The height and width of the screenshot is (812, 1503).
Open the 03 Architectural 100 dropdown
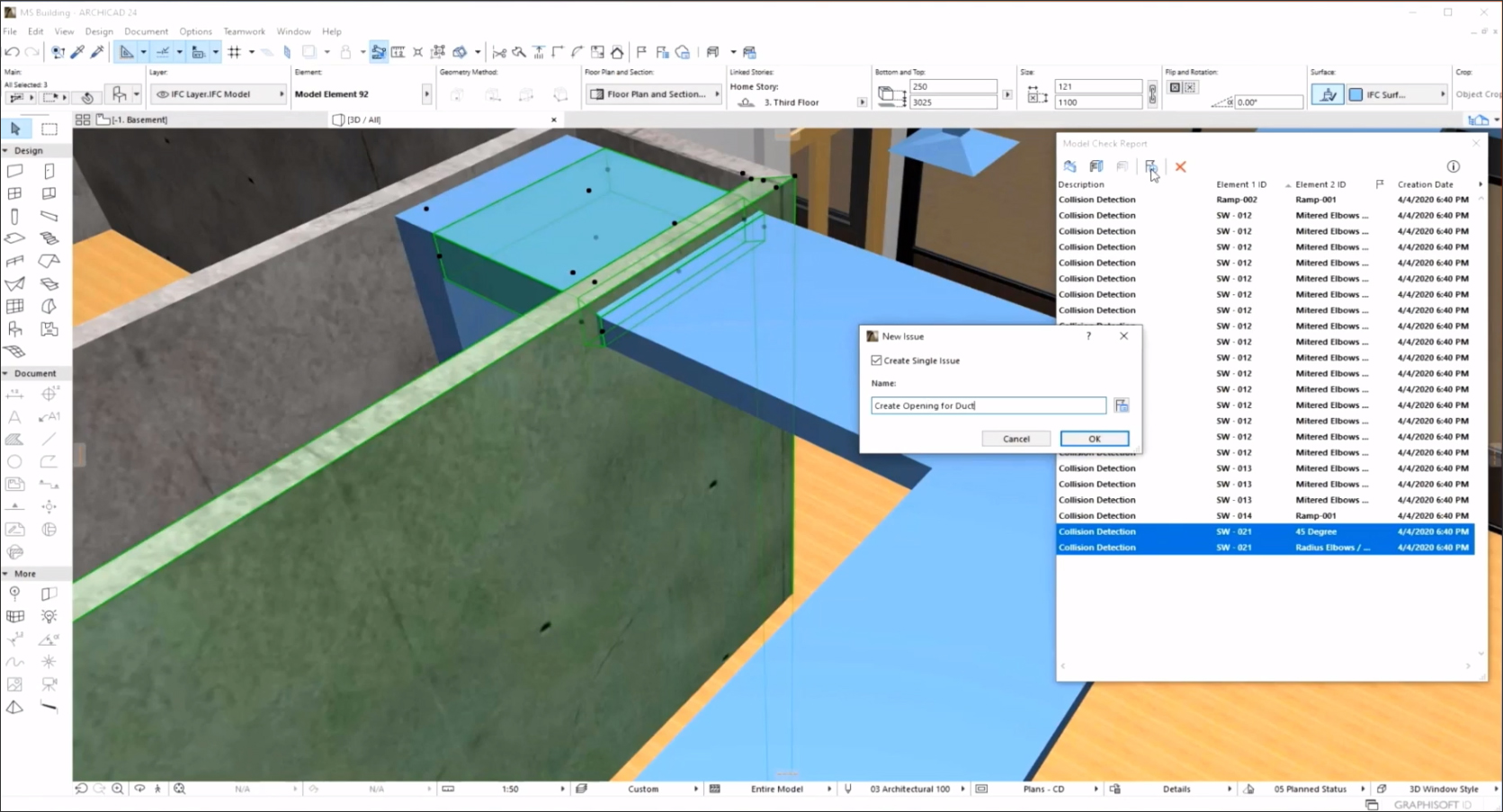910,789
